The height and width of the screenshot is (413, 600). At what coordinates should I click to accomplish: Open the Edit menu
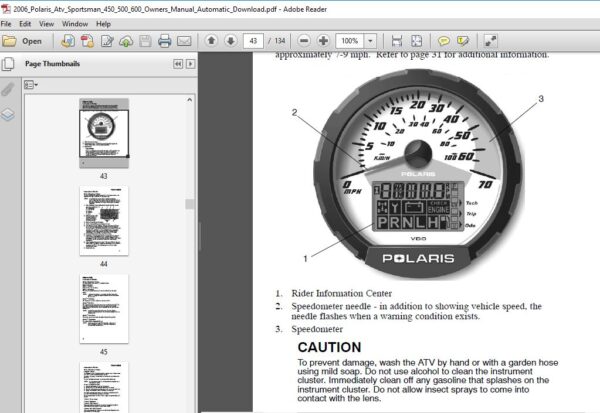pyautogui.click(x=25, y=24)
